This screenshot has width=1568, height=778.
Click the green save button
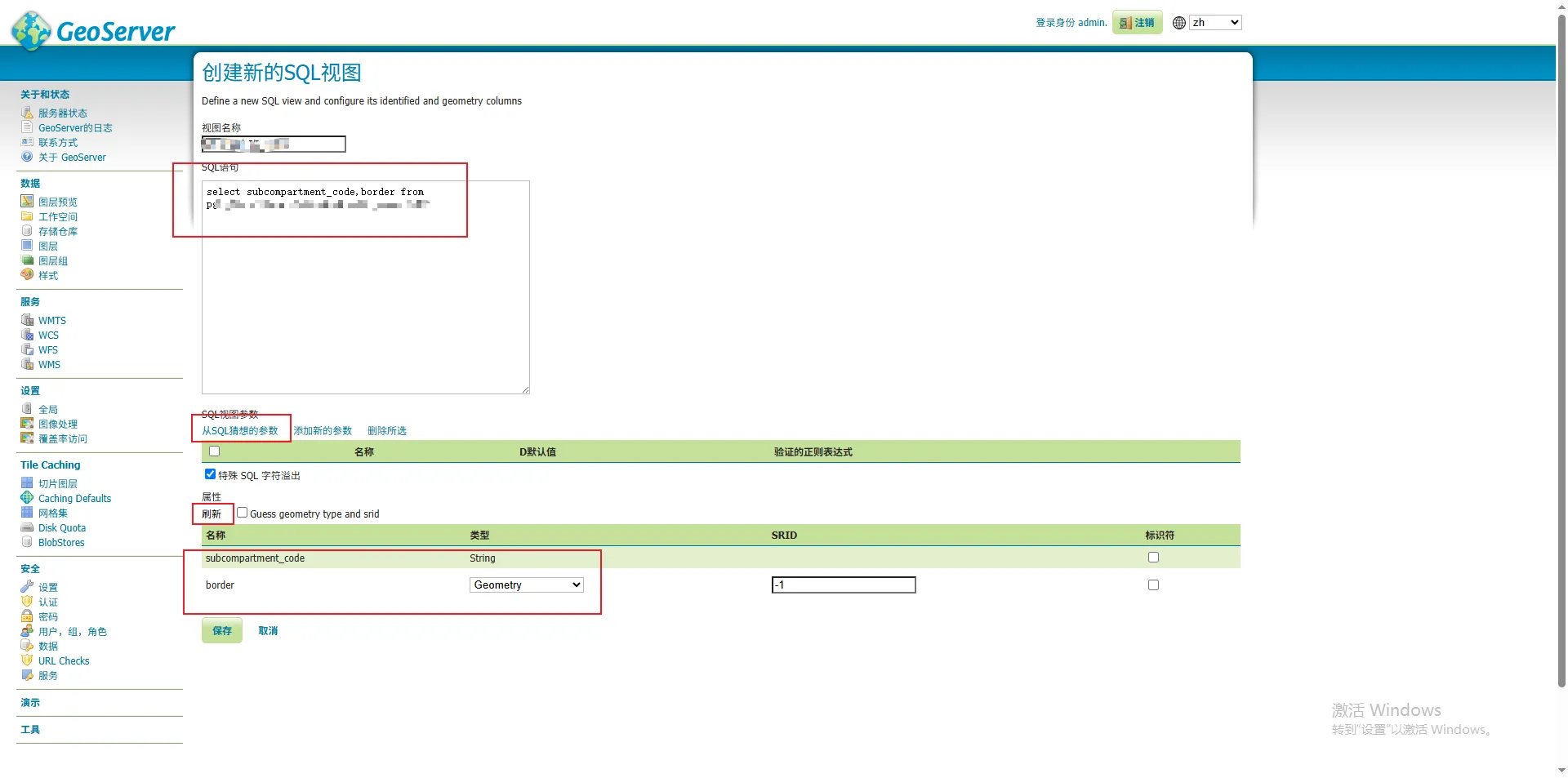222,630
